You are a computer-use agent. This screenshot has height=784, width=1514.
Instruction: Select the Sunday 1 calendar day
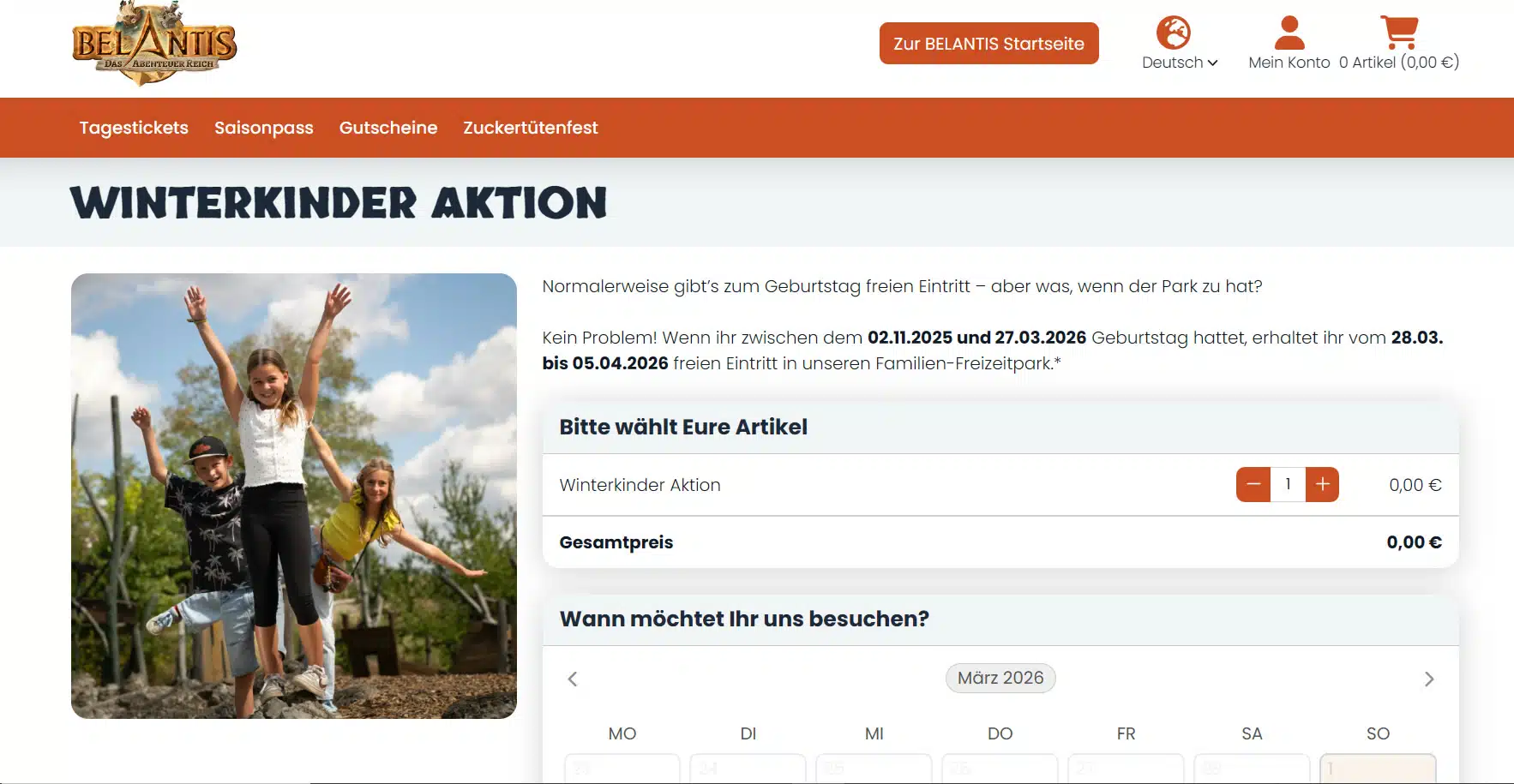tap(1378, 769)
